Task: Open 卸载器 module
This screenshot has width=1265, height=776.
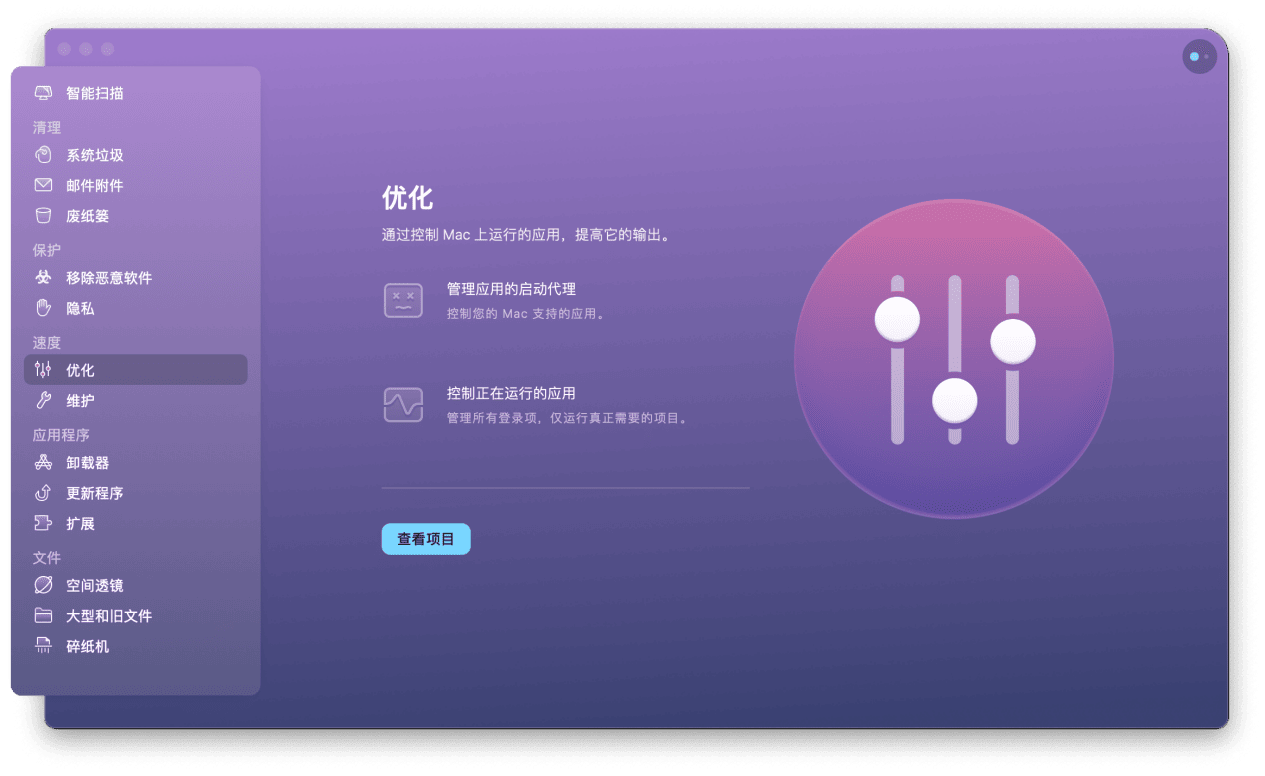Action: pos(136,463)
